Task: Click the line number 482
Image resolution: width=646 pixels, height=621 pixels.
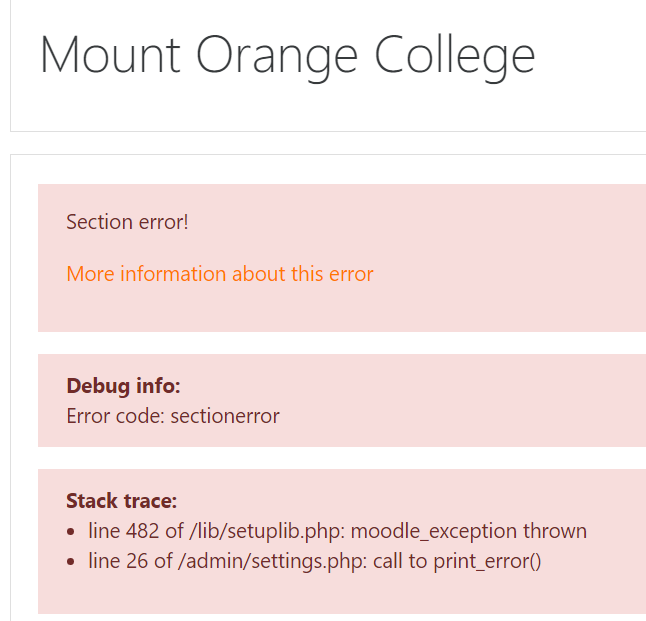Action: click(143, 531)
